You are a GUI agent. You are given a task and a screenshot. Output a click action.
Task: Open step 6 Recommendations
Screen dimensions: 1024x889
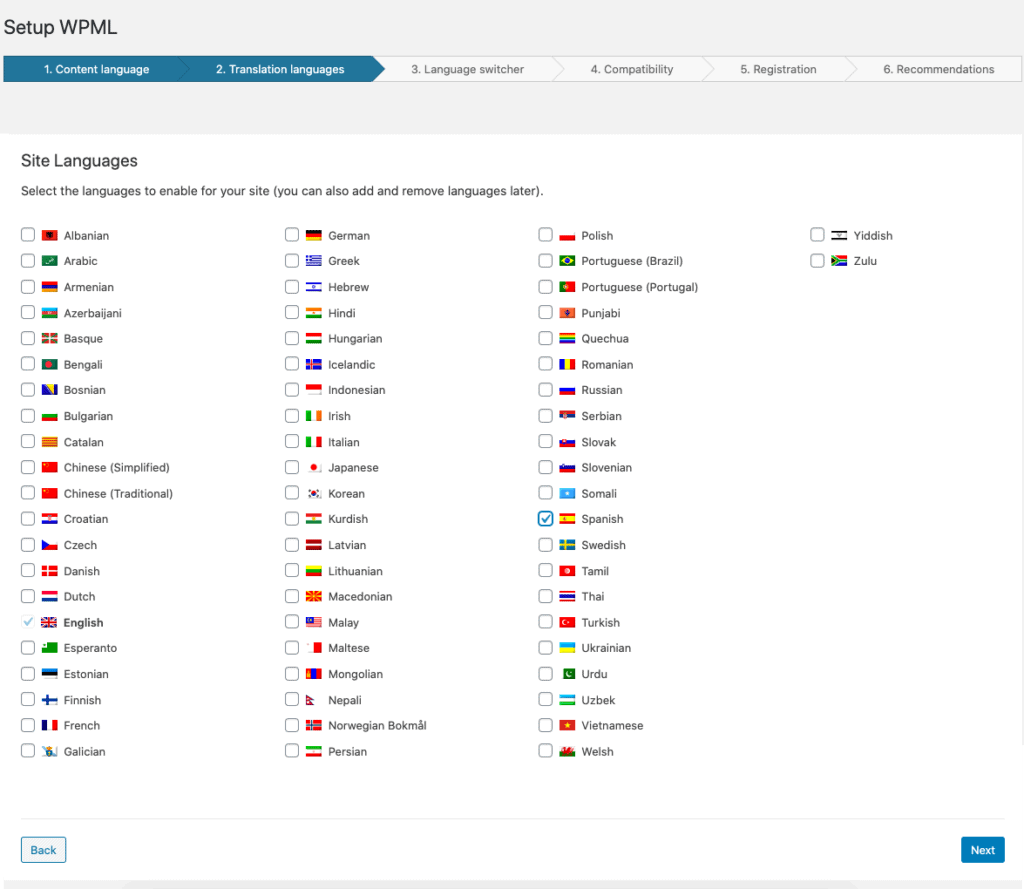(x=938, y=69)
